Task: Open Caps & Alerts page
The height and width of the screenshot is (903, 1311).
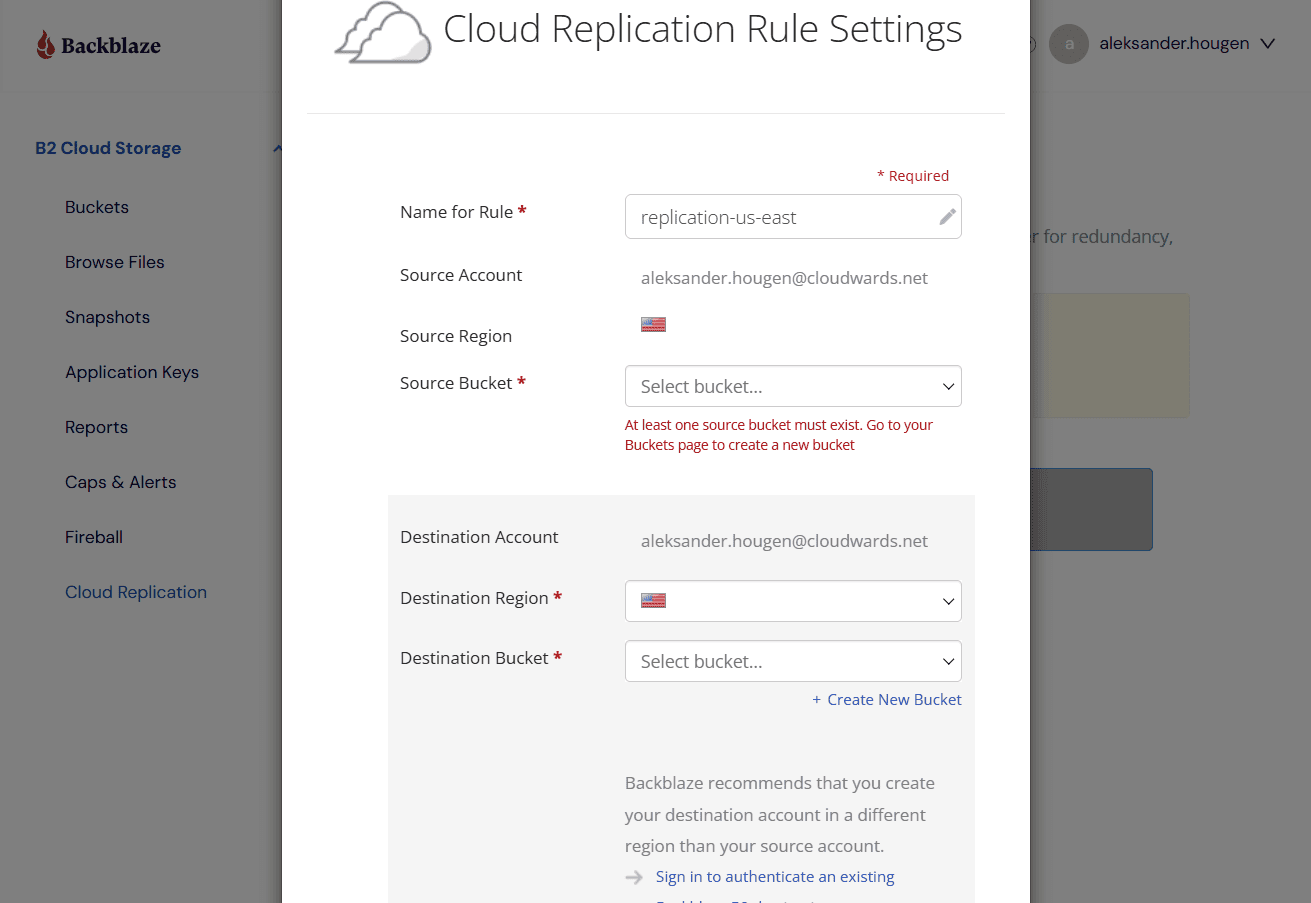Action: click(x=121, y=482)
